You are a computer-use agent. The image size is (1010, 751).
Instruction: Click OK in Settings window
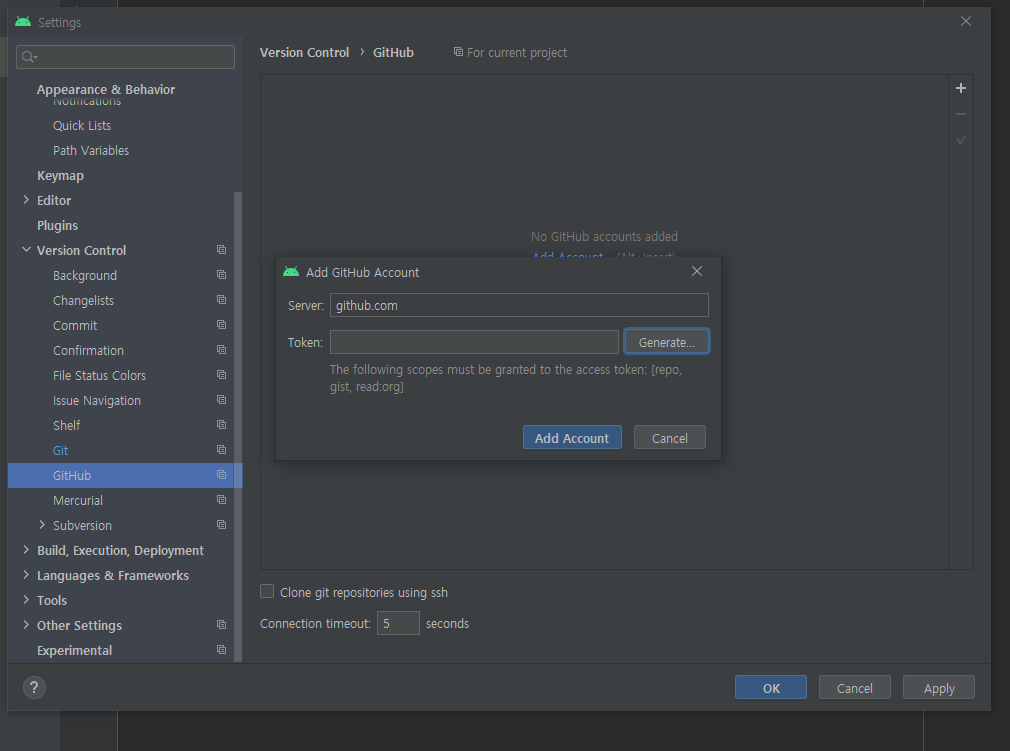(771, 688)
